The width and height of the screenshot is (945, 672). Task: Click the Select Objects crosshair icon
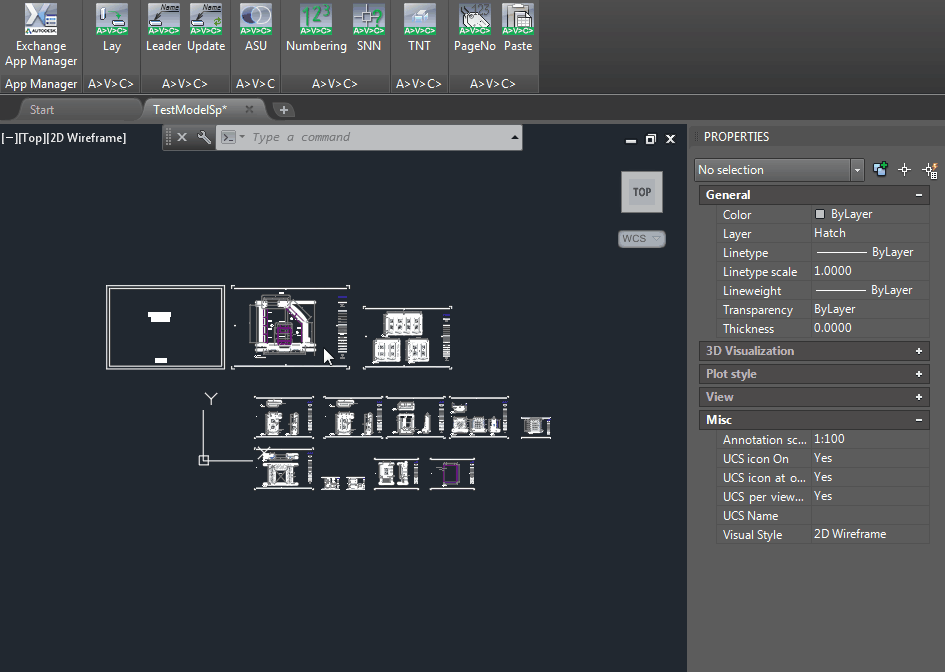(x=904, y=170)
